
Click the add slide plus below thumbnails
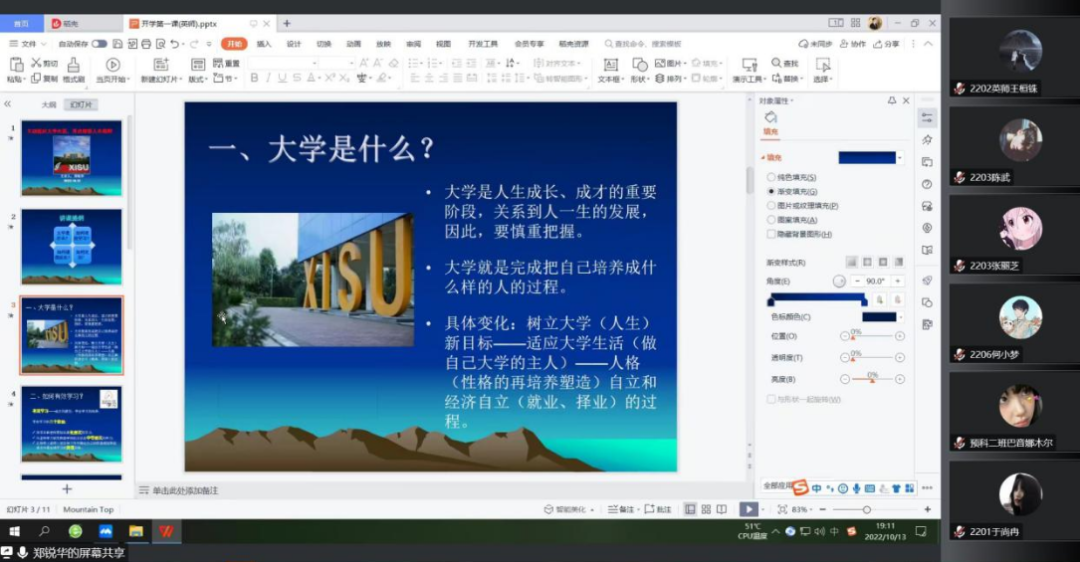click(67, 488)
